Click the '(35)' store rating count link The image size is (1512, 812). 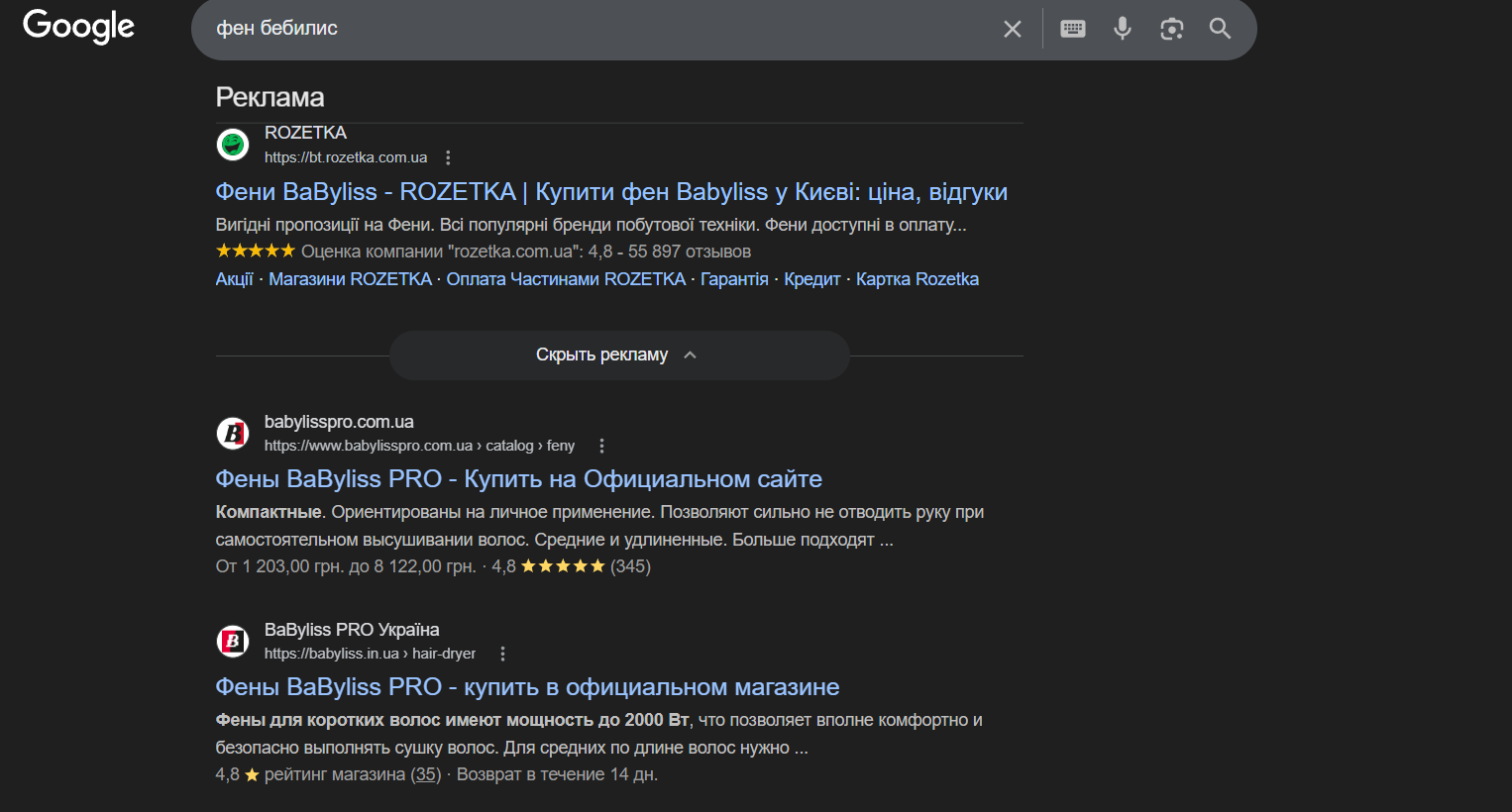(426, 774)
